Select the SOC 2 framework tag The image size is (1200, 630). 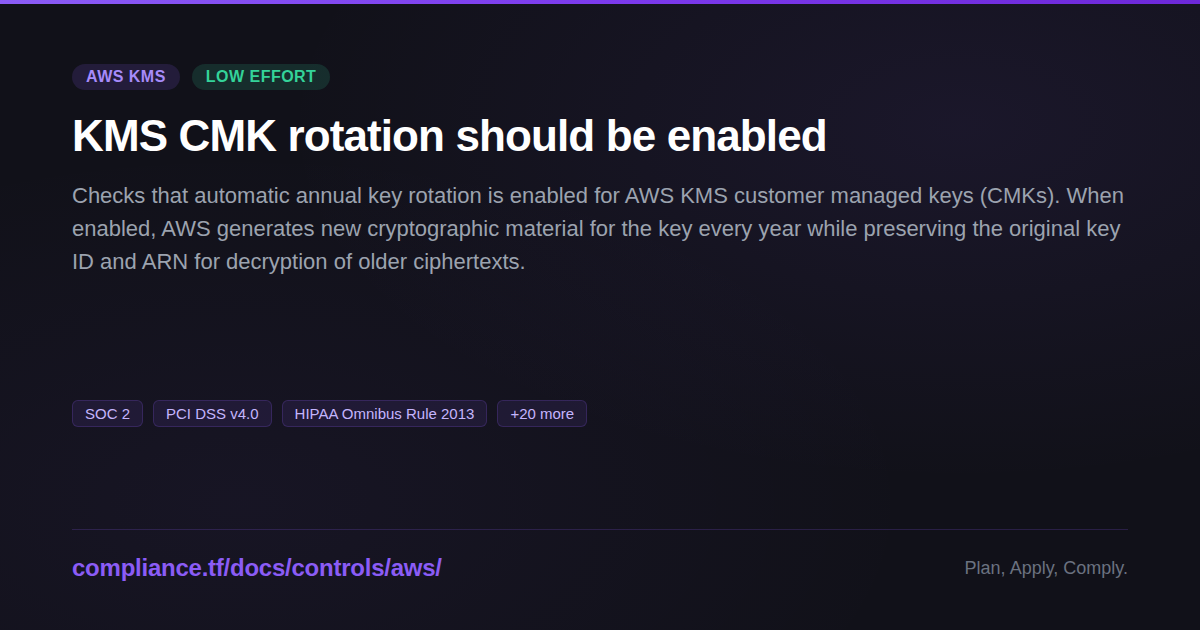108,414
